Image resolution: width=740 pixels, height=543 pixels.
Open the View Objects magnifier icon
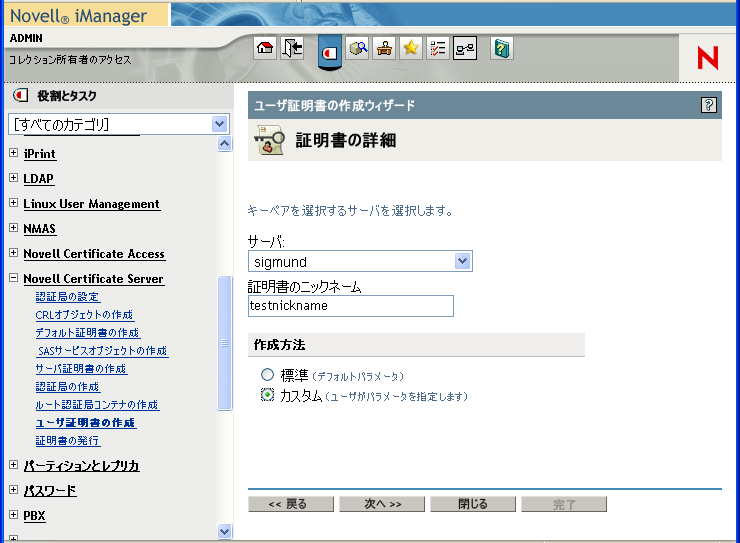358,48
